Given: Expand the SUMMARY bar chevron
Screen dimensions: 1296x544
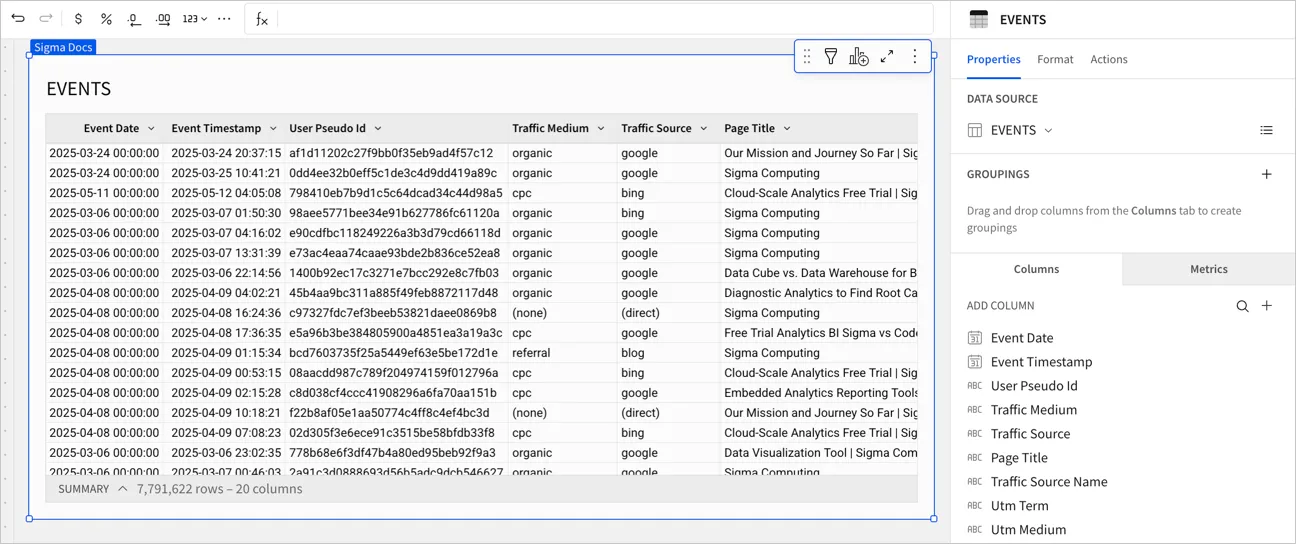Looking at the screenshot, I should click(x=123, y=489).
